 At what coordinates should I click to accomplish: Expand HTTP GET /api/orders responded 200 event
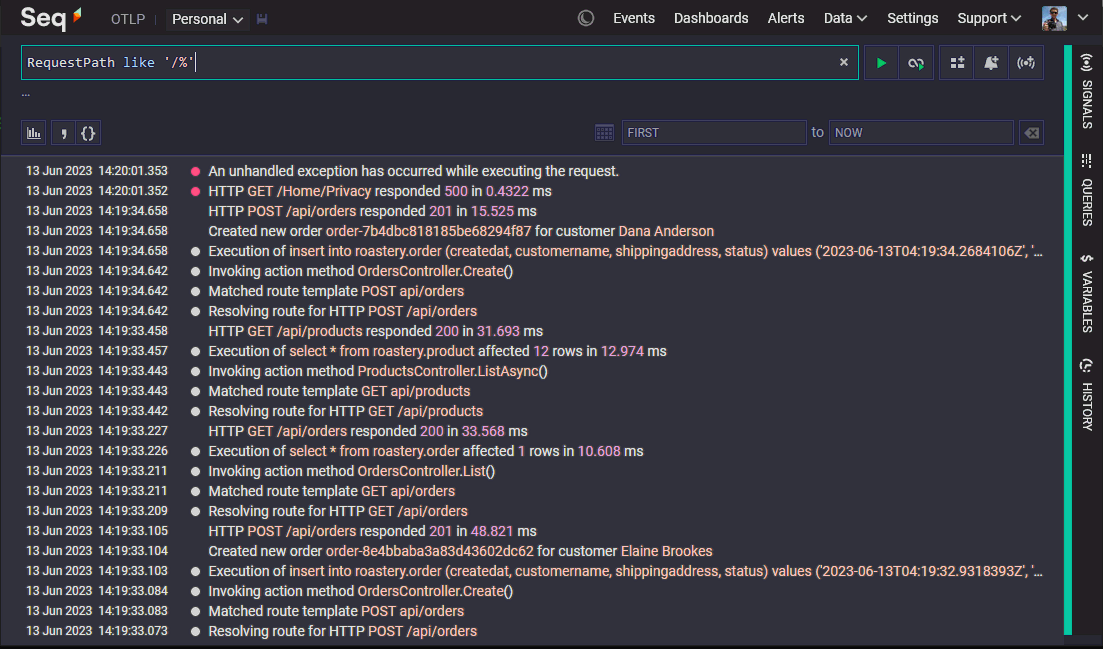tap(368, 431)
